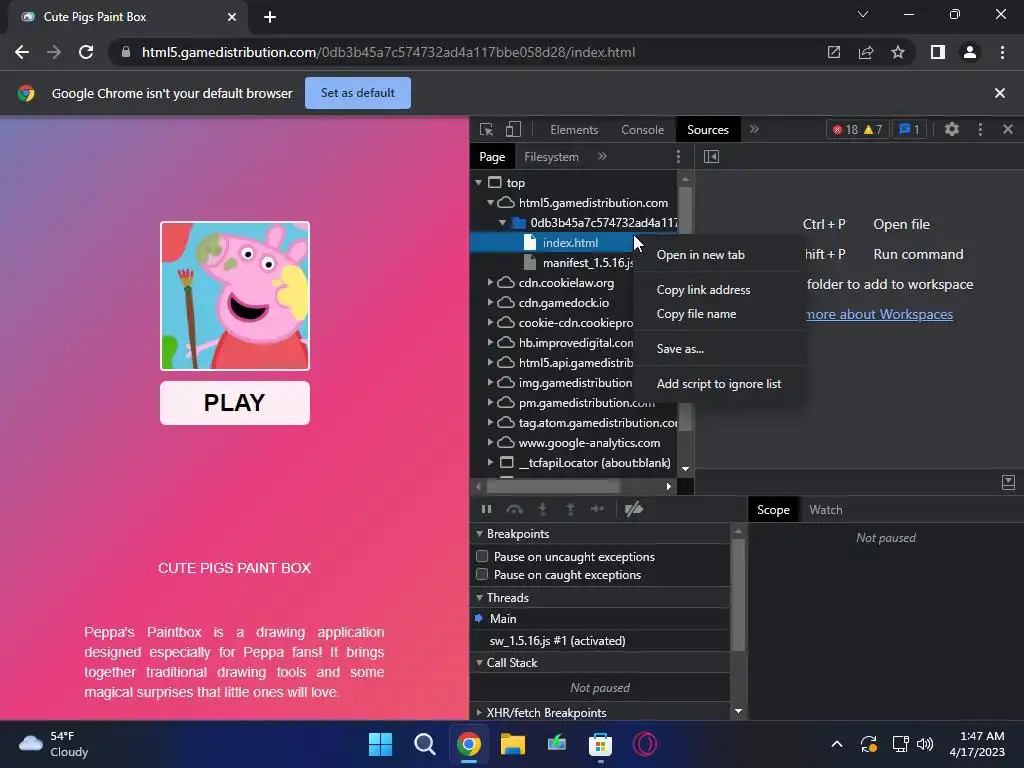Go back with the browser back arrow
Screen dimensions: 1024x768
[22, 52]
